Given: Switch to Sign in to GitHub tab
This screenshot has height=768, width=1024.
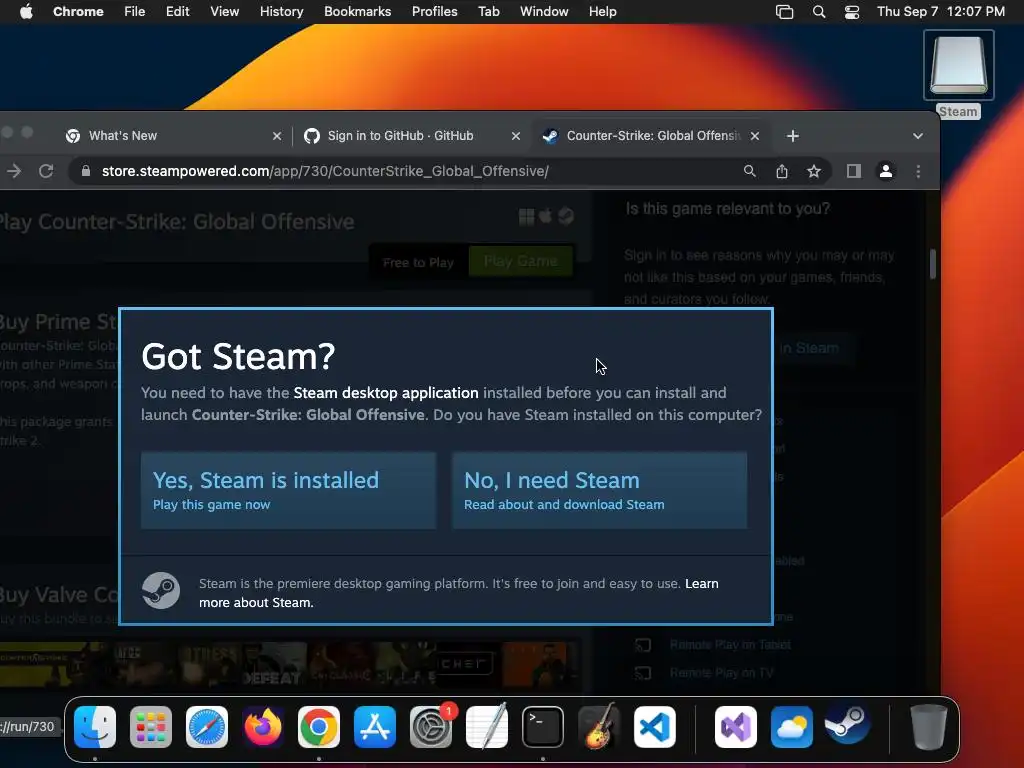Looking at the screenshot, I should (x=411, y=136).
